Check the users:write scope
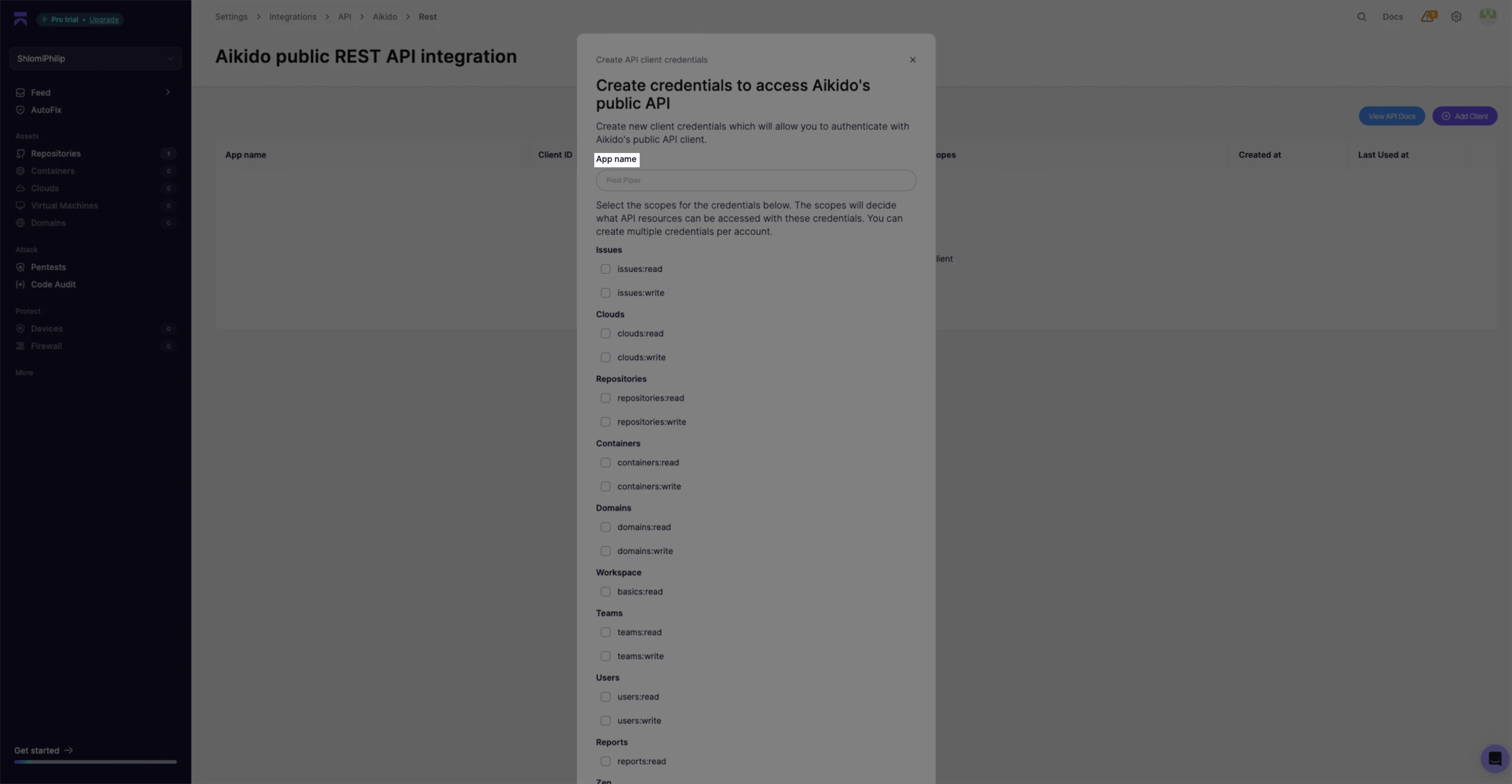This screenshot has height=784, width=1512. [606, 721]
